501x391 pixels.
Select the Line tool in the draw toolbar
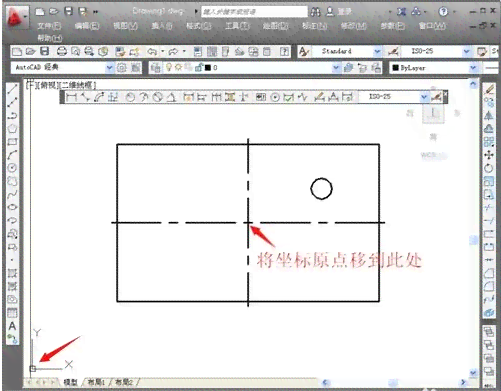click(x=12, y=89)
